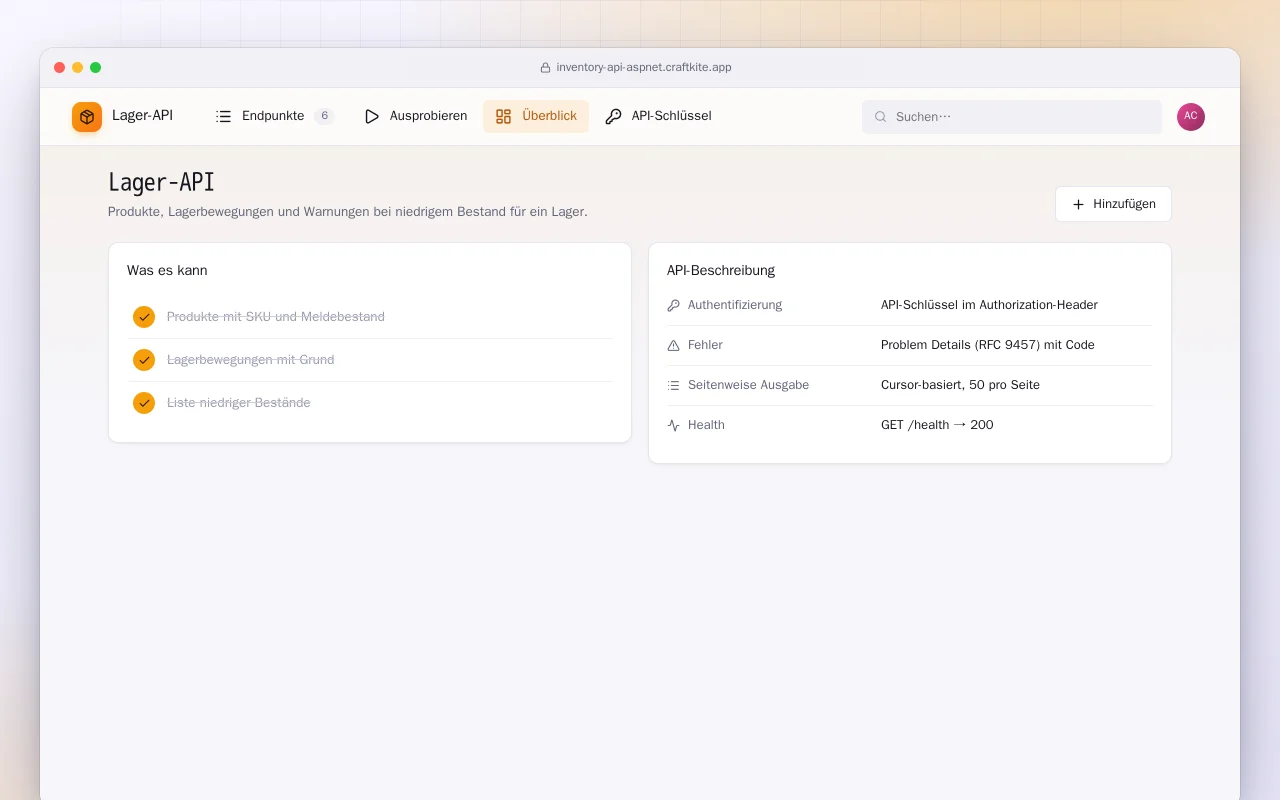This screenshot has width=1280, height=800.
Task: Uncheck 'Liste niedriger Bestände'
Action: pos(144,403)
